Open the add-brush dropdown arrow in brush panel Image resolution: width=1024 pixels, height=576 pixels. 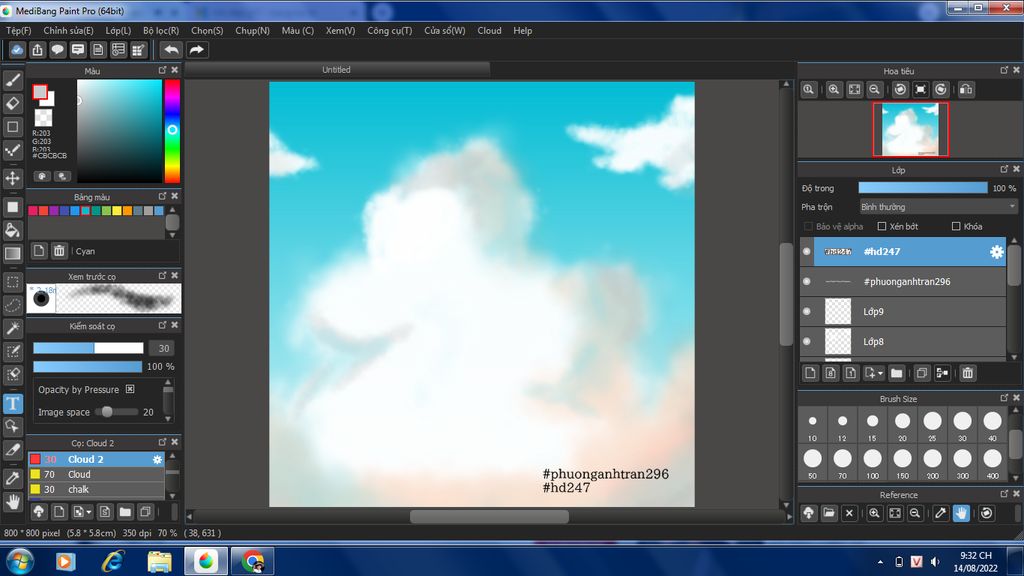(89, 512)
